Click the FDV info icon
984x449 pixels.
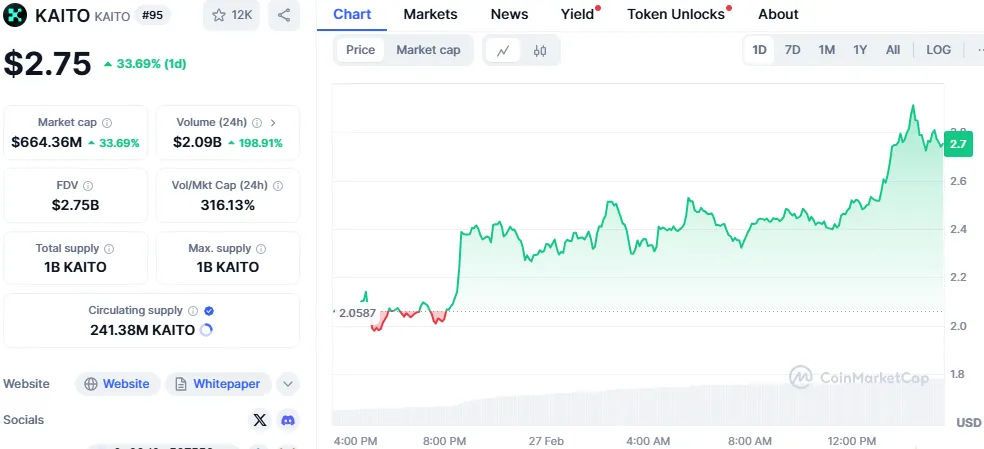click(x=88, y=186)
